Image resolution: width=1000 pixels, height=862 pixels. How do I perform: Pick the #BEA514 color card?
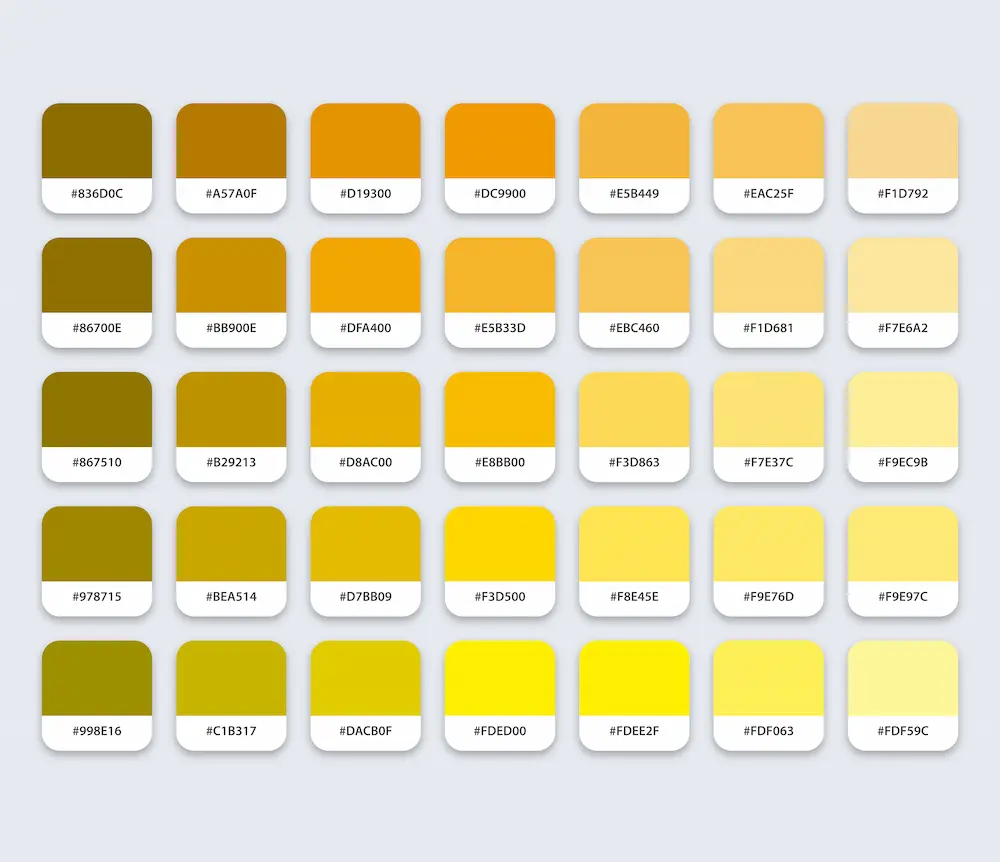tap(231, 544)
